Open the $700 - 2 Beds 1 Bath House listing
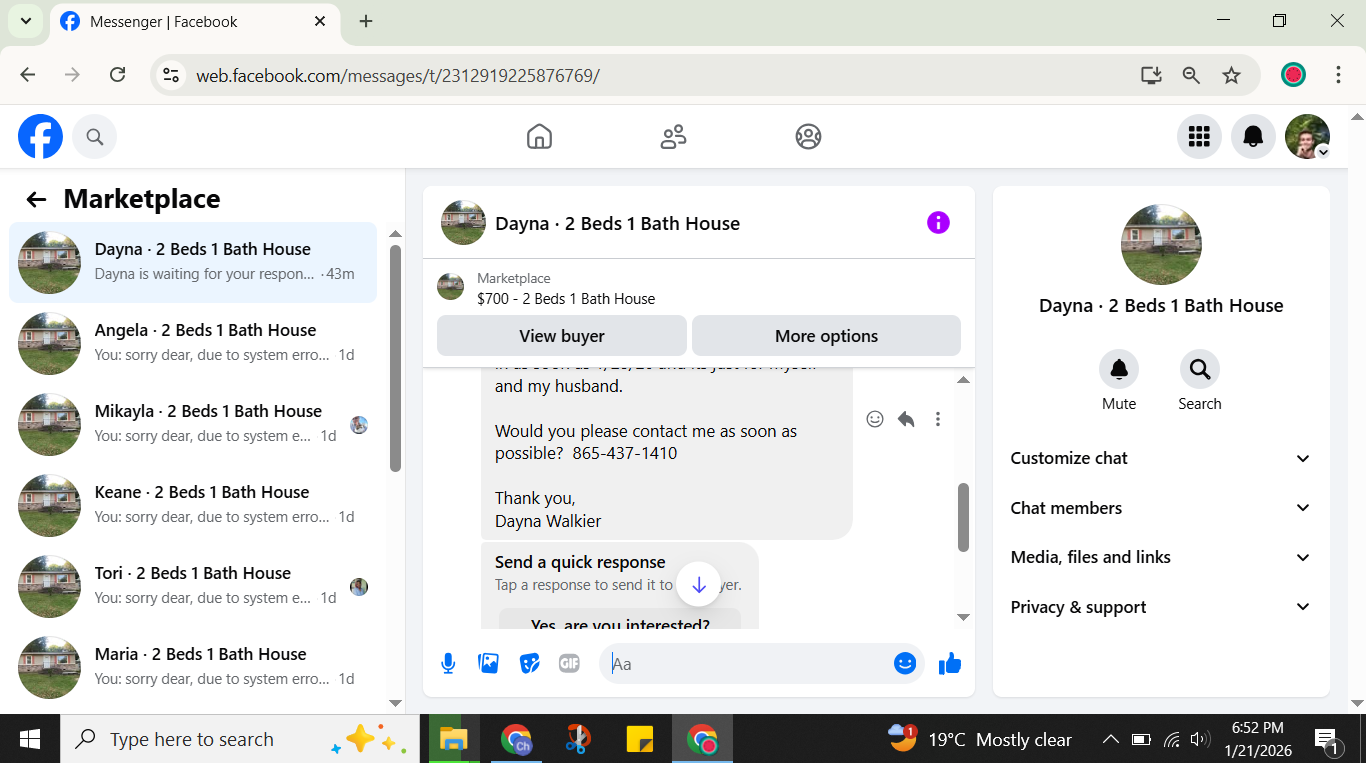The width and height of the screenshot is (1366, 763). pos(566,299)
